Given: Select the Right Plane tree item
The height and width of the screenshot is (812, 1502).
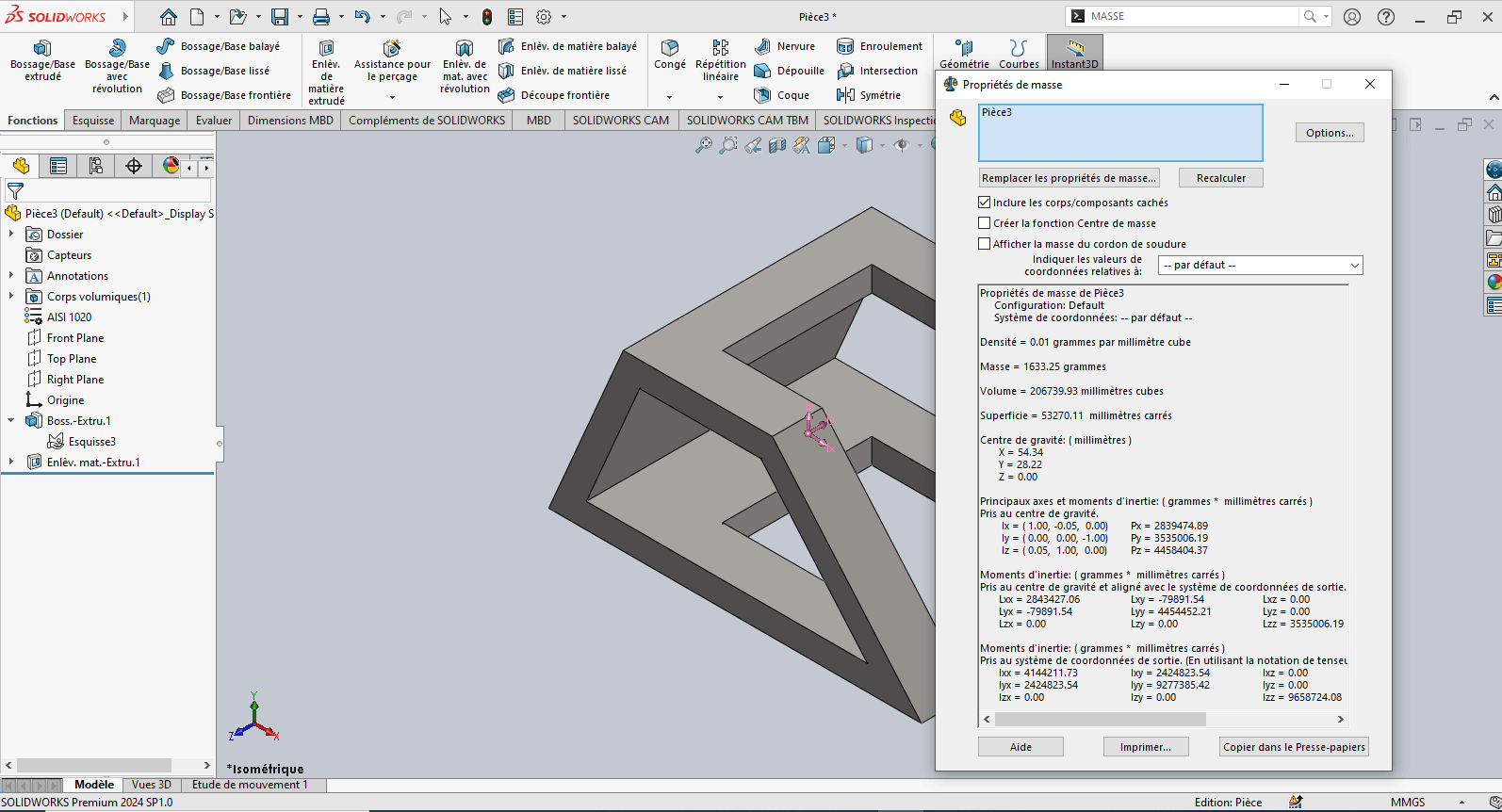Looking at the screenshot, I should coord(75,380).
